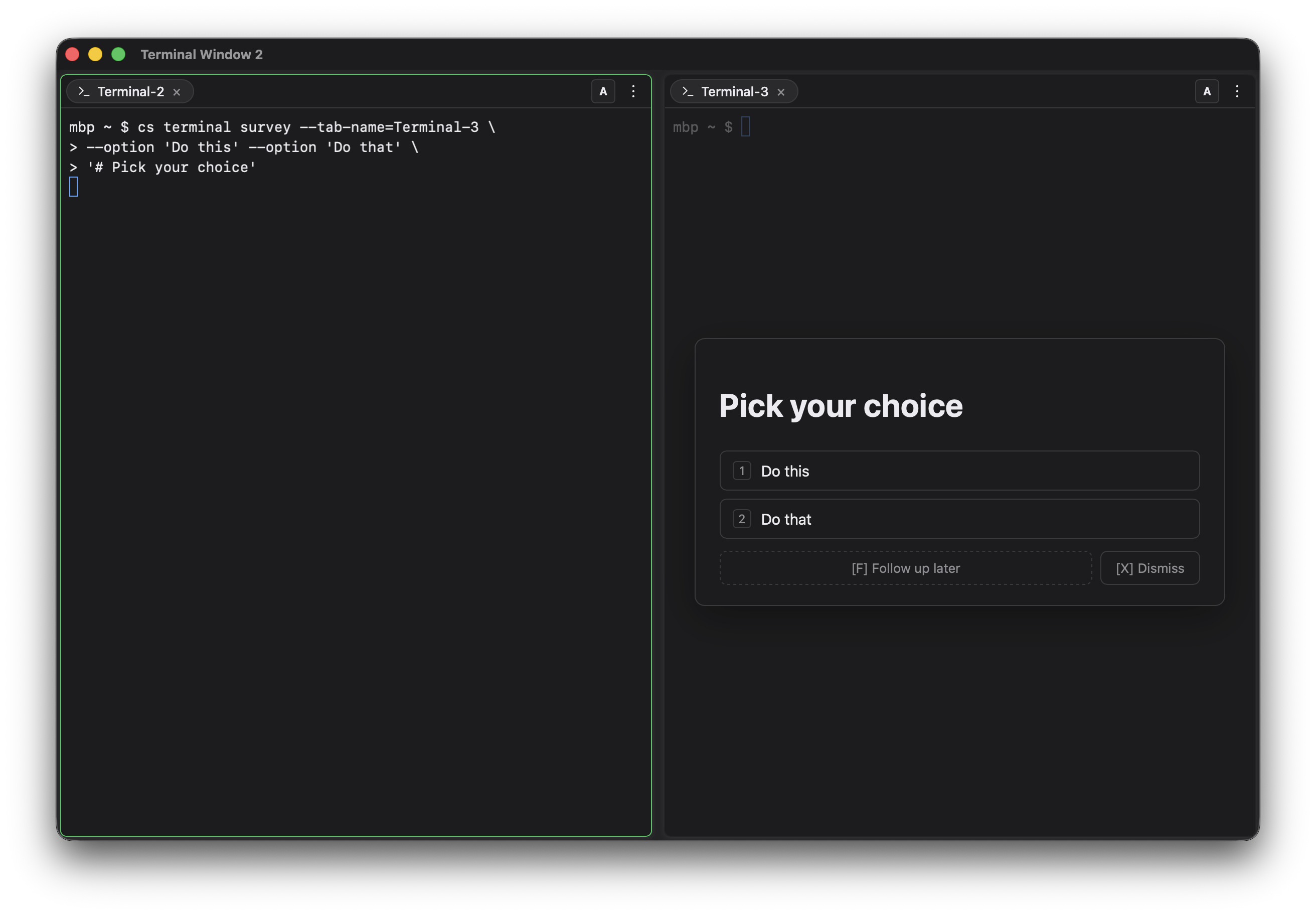Viewport: 1316px width, 915px height.
Task: Click the prompt icon on the Terminal-2 tab
Action: pyautogui.click(x=84, y=92)
